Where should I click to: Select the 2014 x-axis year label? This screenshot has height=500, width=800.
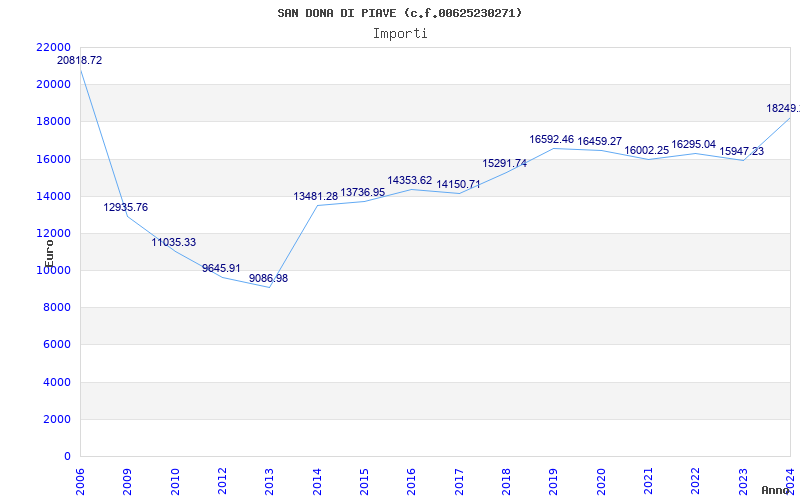[x=317, y=481]
